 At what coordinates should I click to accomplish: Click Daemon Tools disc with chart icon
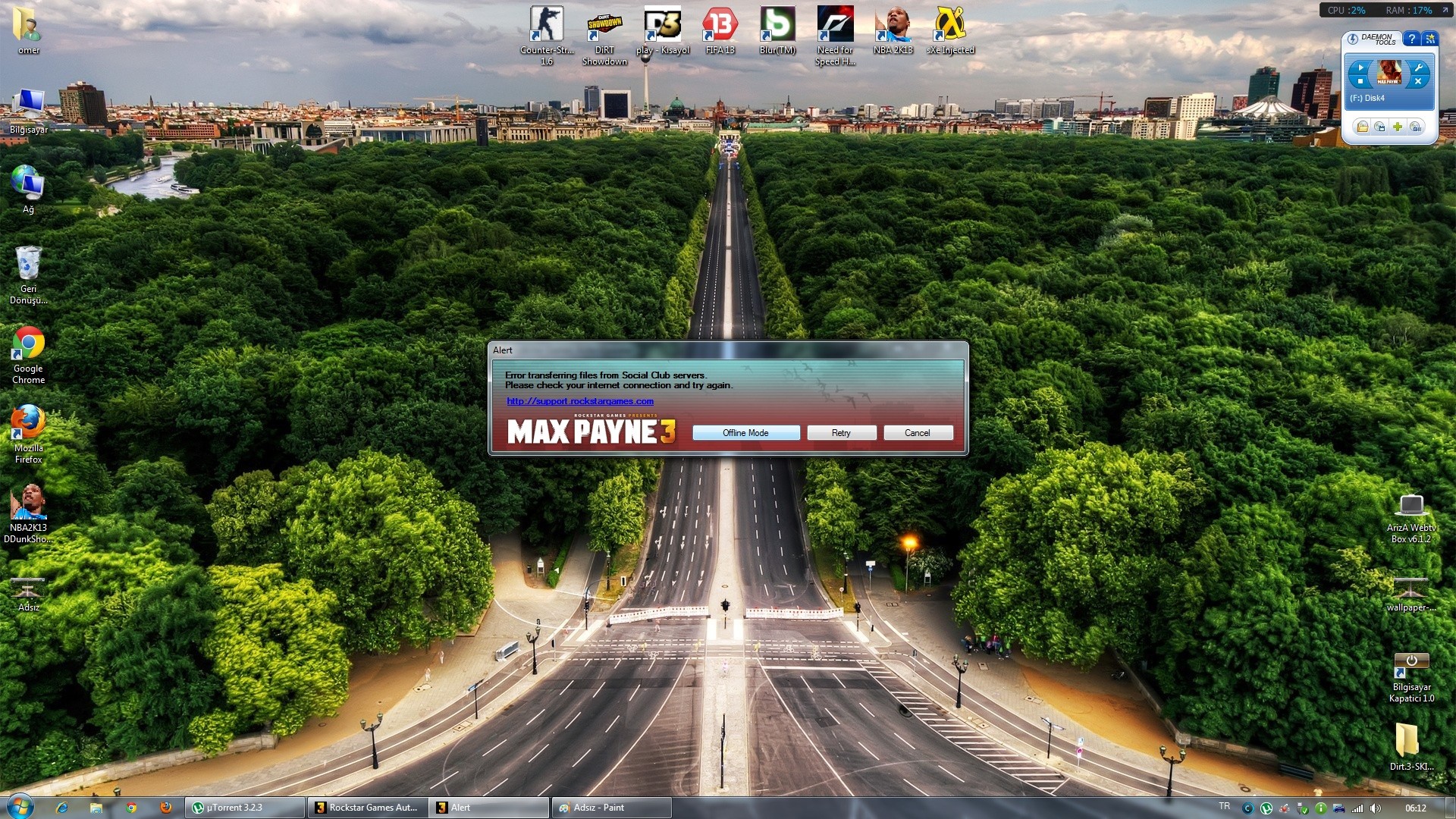tap(1416, 127)
